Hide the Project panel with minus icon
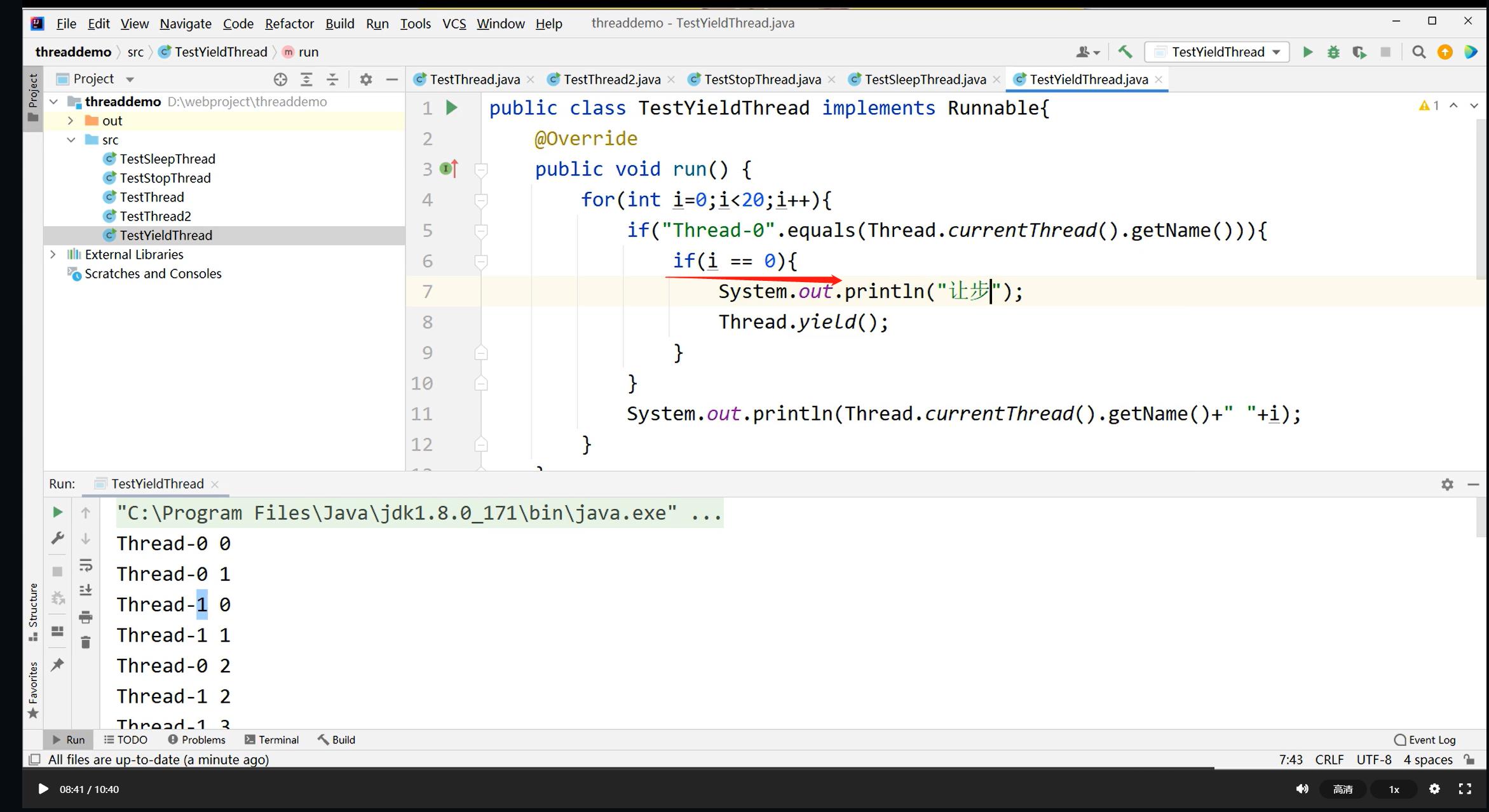The width and height of the screenshot is (1489, 812). coord(392,79)
